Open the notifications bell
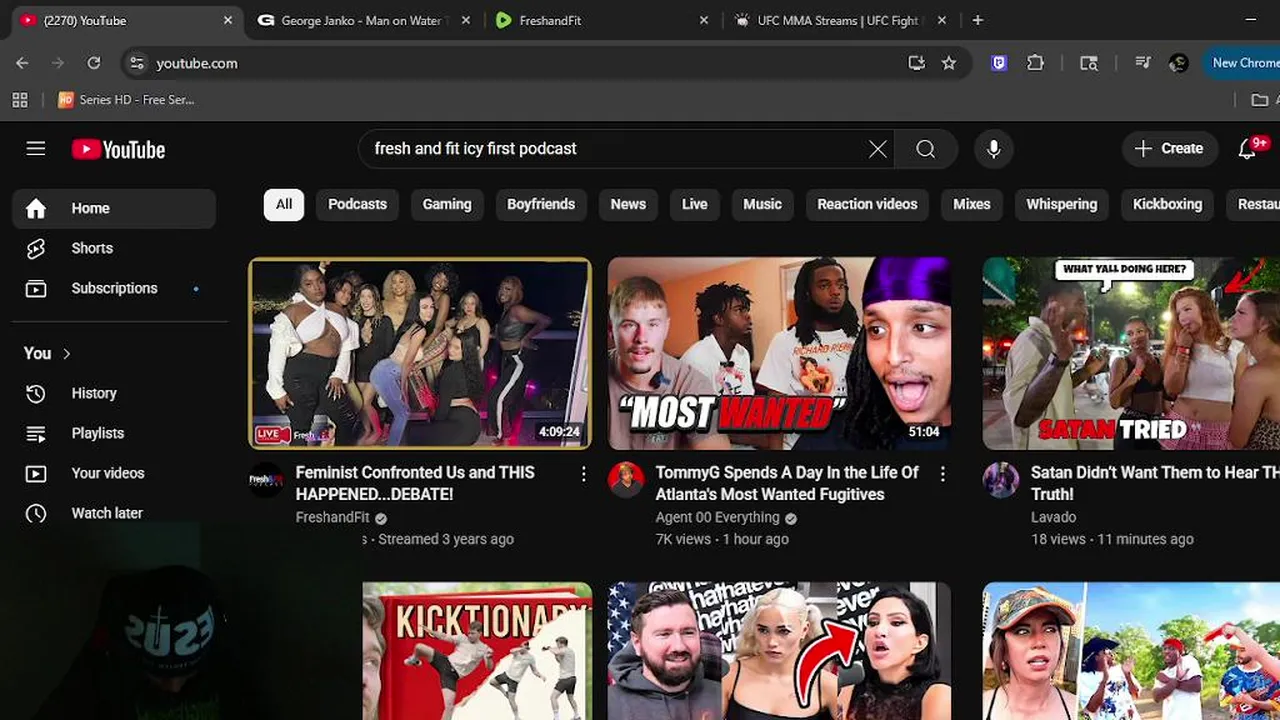Image resolution: width=1280 pixels, height=720 pixels. 1247,149
